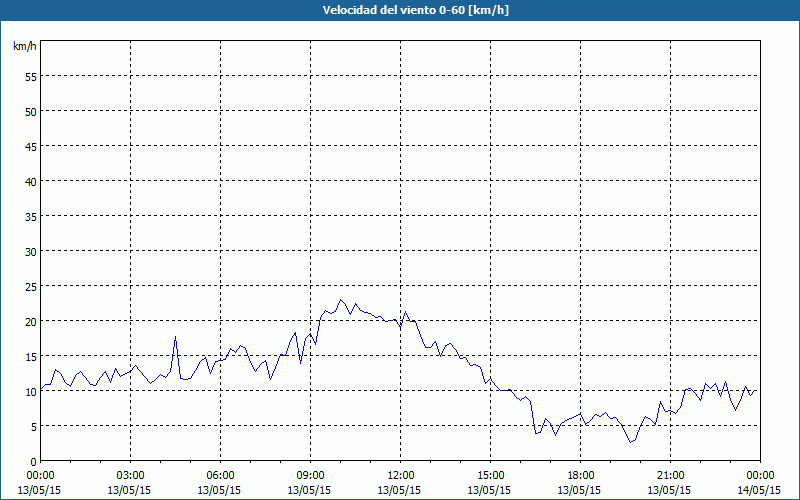Click the '00:00' label above date 13/05/15
Viewport: 800px width, 500px height.
coord(40,476)
